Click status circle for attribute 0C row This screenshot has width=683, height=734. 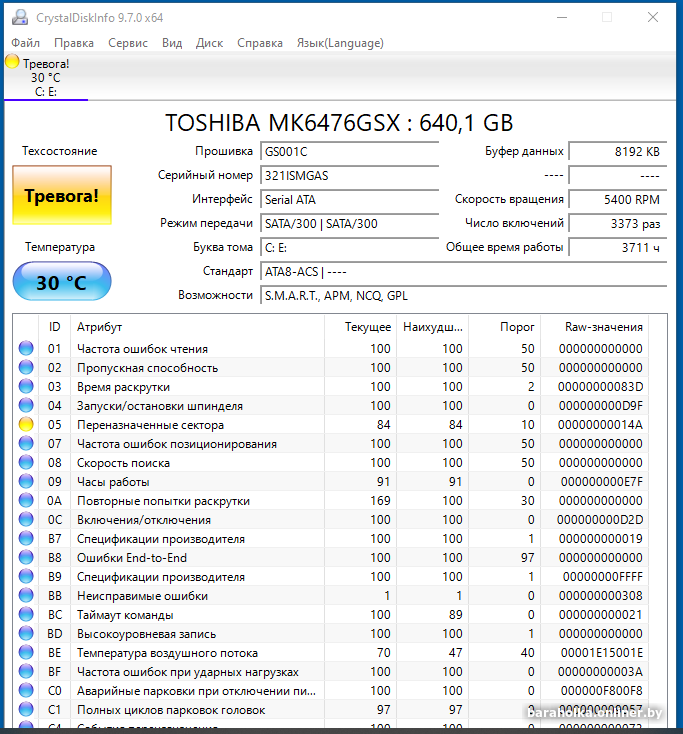(x=26, y=520)
